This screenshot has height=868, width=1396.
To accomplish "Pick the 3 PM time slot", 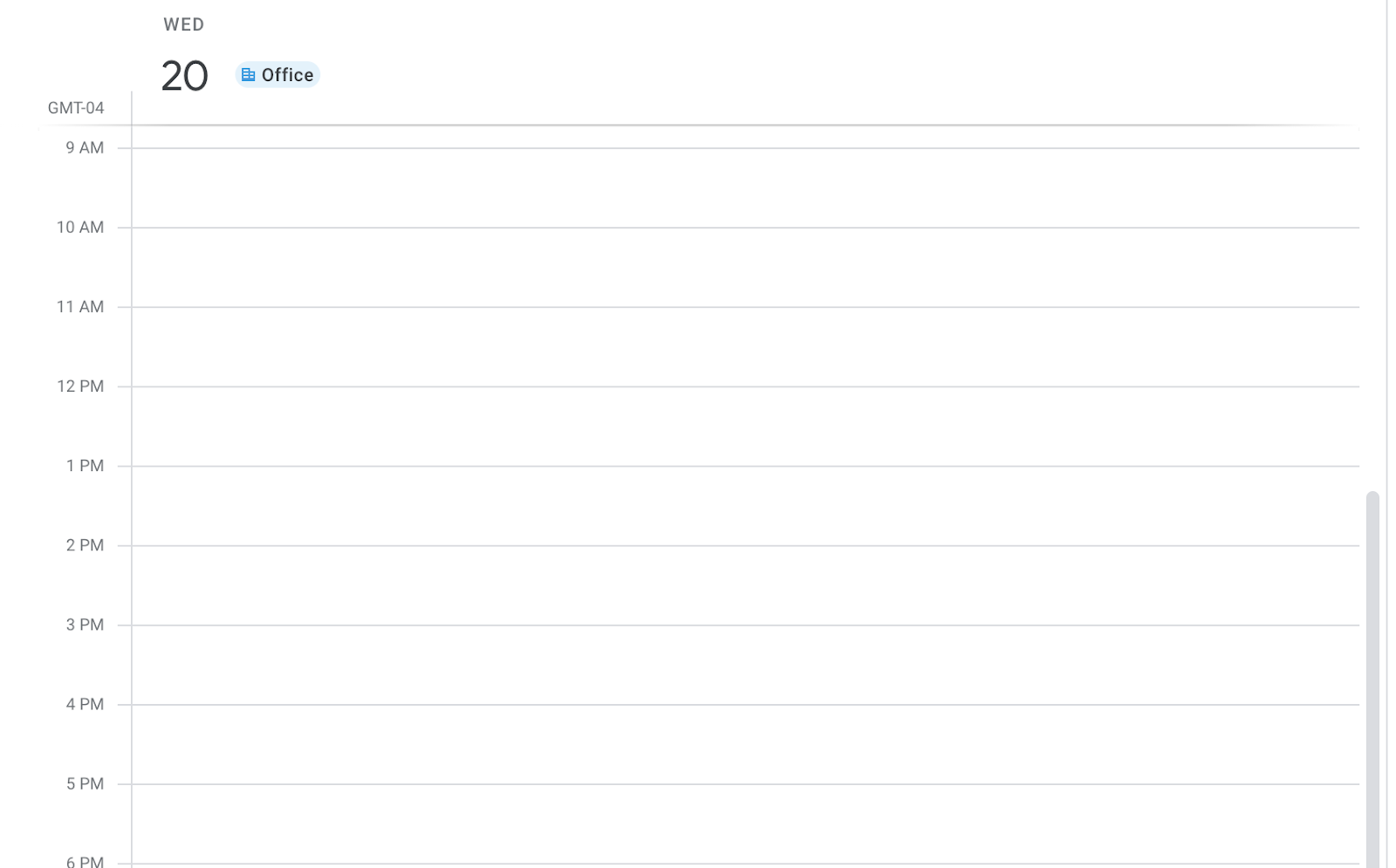I will click(745, 665).
